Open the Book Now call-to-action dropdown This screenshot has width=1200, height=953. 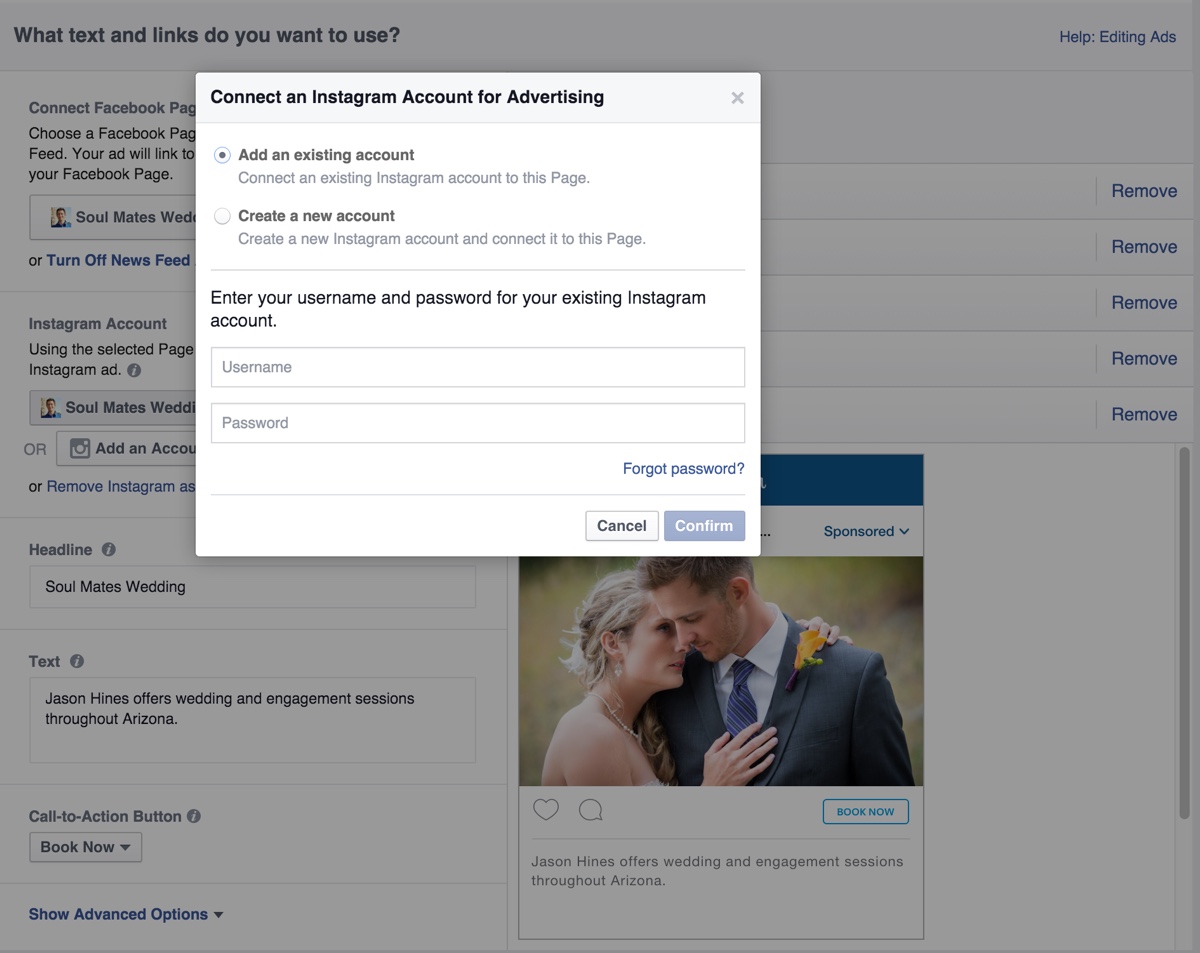(x=85, y=847)
